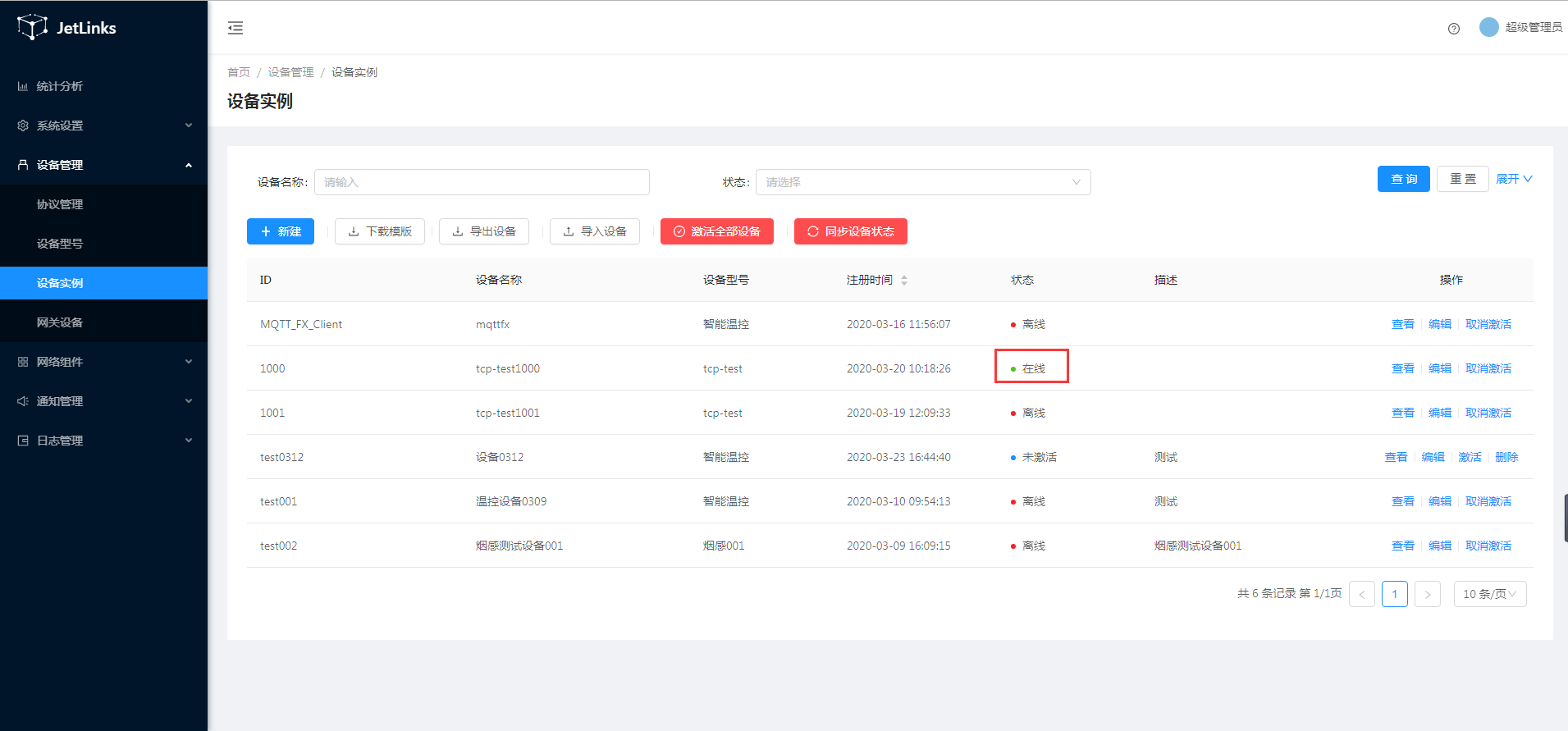Click 同步设备状态 button
This screenshot has height=731, width=1568.
click(x=850, y=231)
